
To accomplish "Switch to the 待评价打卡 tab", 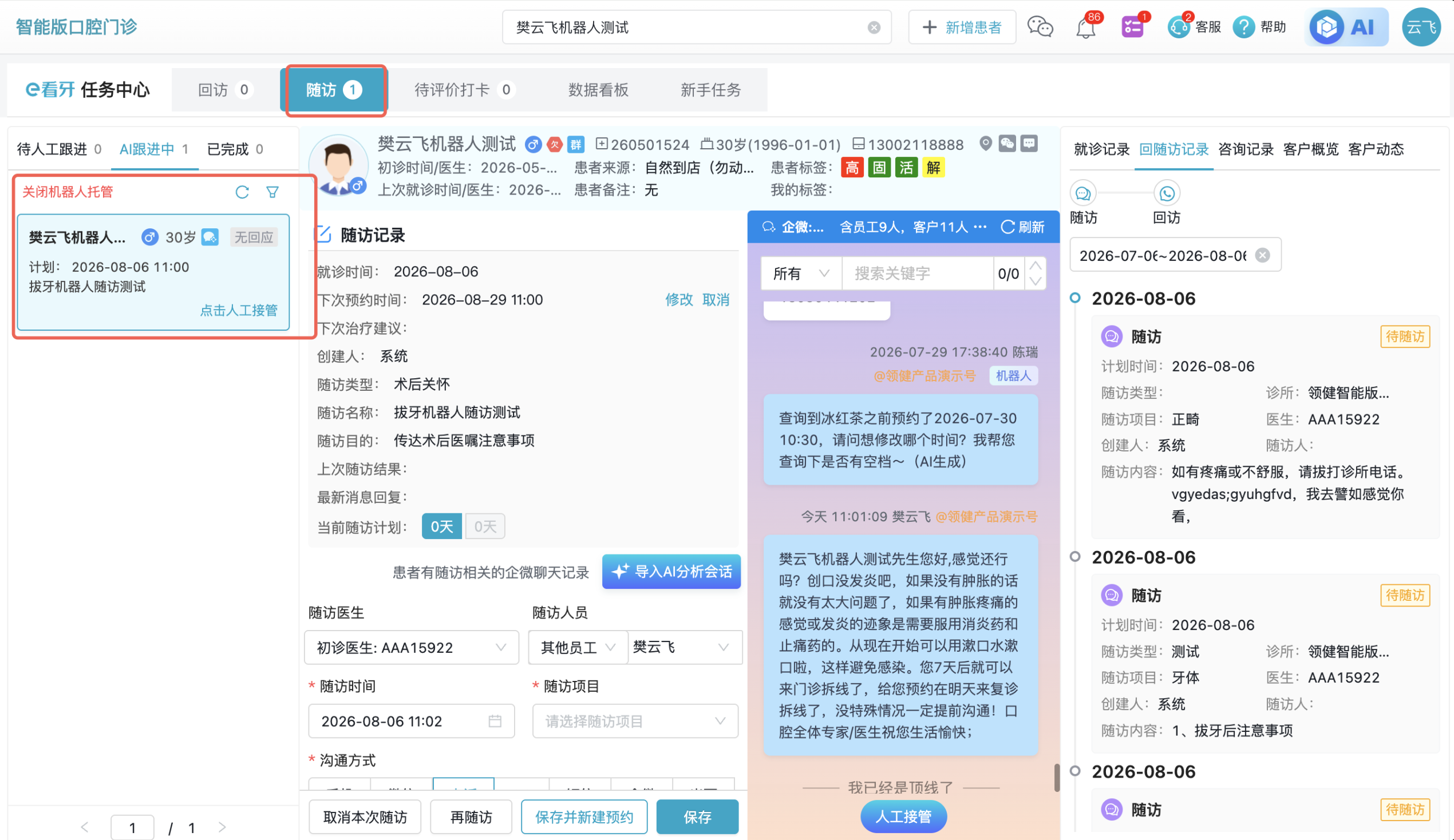I will [x=464, y=90].
